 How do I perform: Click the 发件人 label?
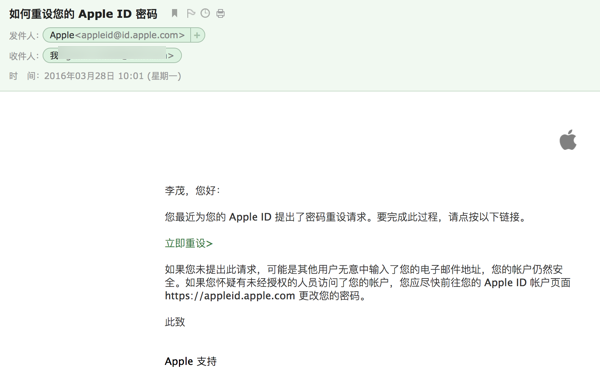[23, 36]
